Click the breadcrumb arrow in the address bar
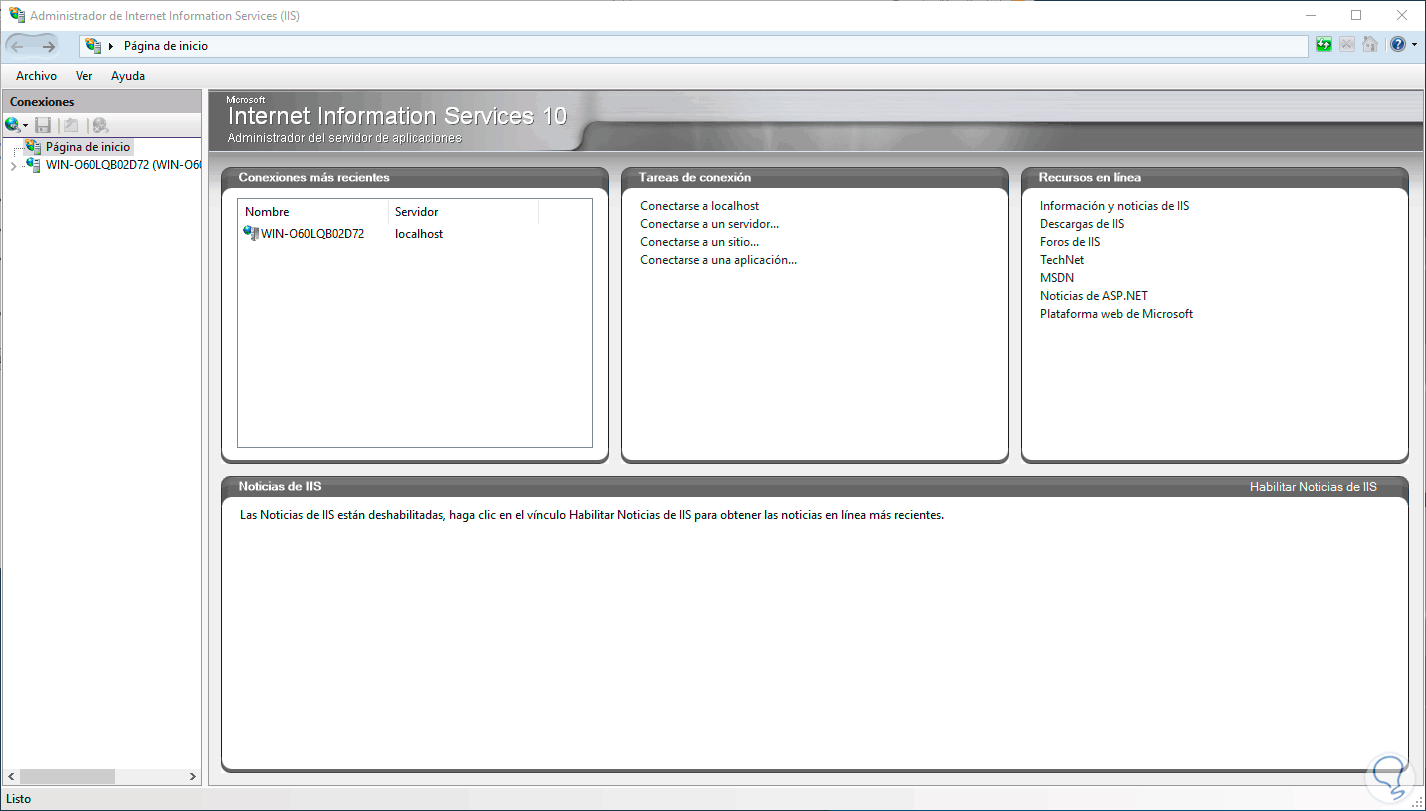The image size is (1426, 811). click(111, 46)
